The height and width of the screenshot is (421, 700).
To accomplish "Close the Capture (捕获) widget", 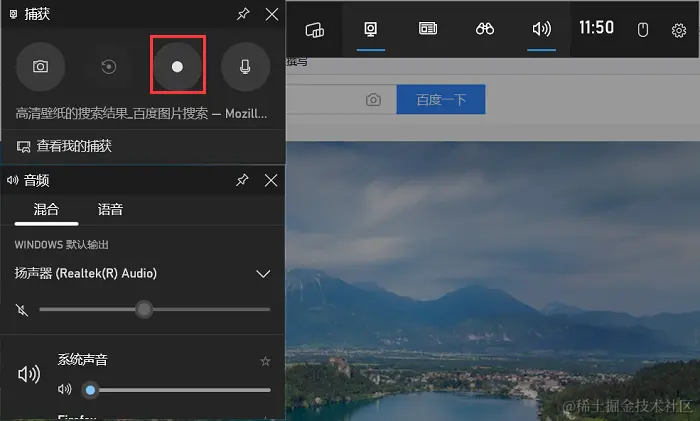I will pos(271,14).
